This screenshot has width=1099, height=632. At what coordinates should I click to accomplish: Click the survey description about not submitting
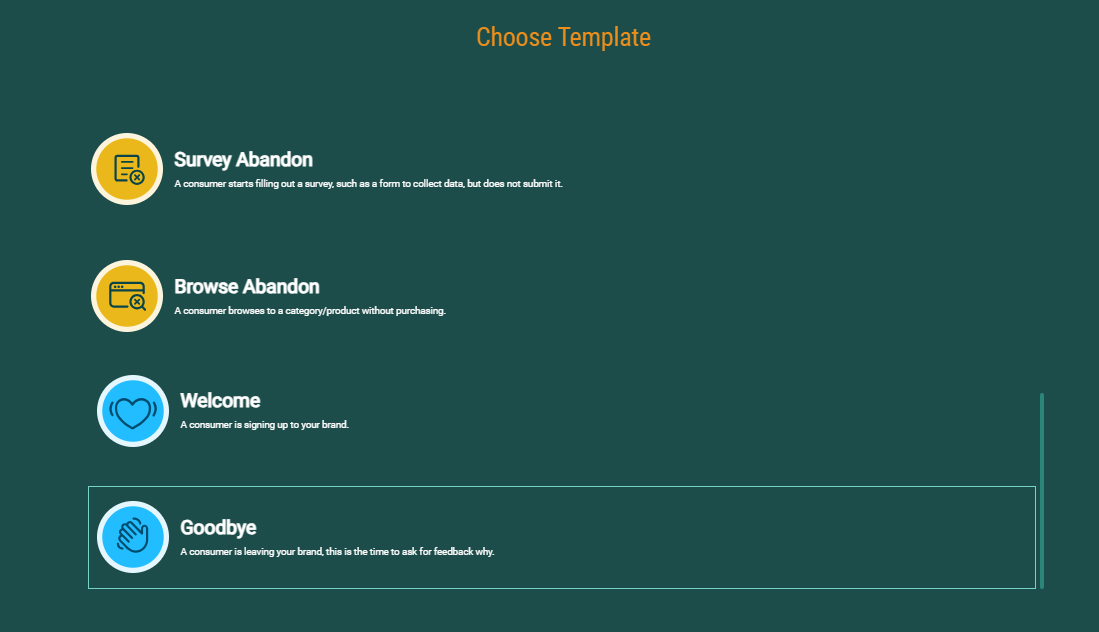pos(368,184)
